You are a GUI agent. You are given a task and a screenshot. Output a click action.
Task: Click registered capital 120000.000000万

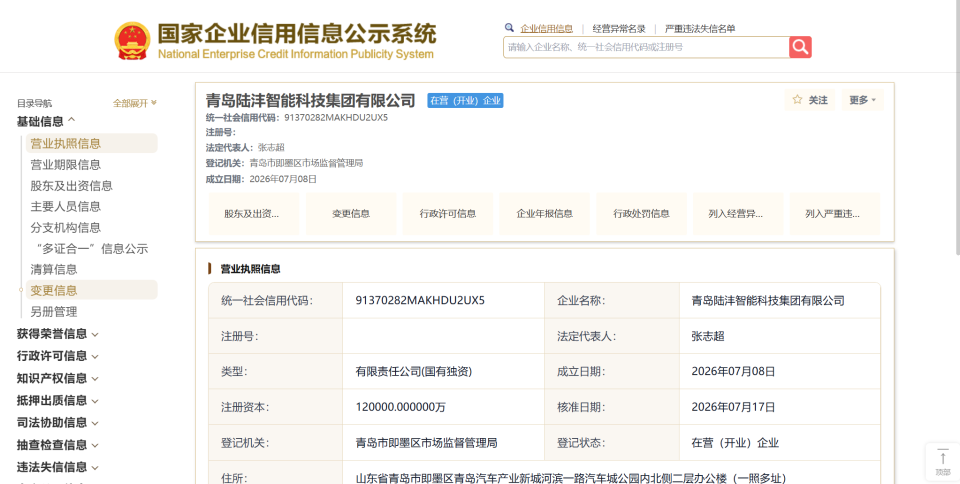click(400, 407)
